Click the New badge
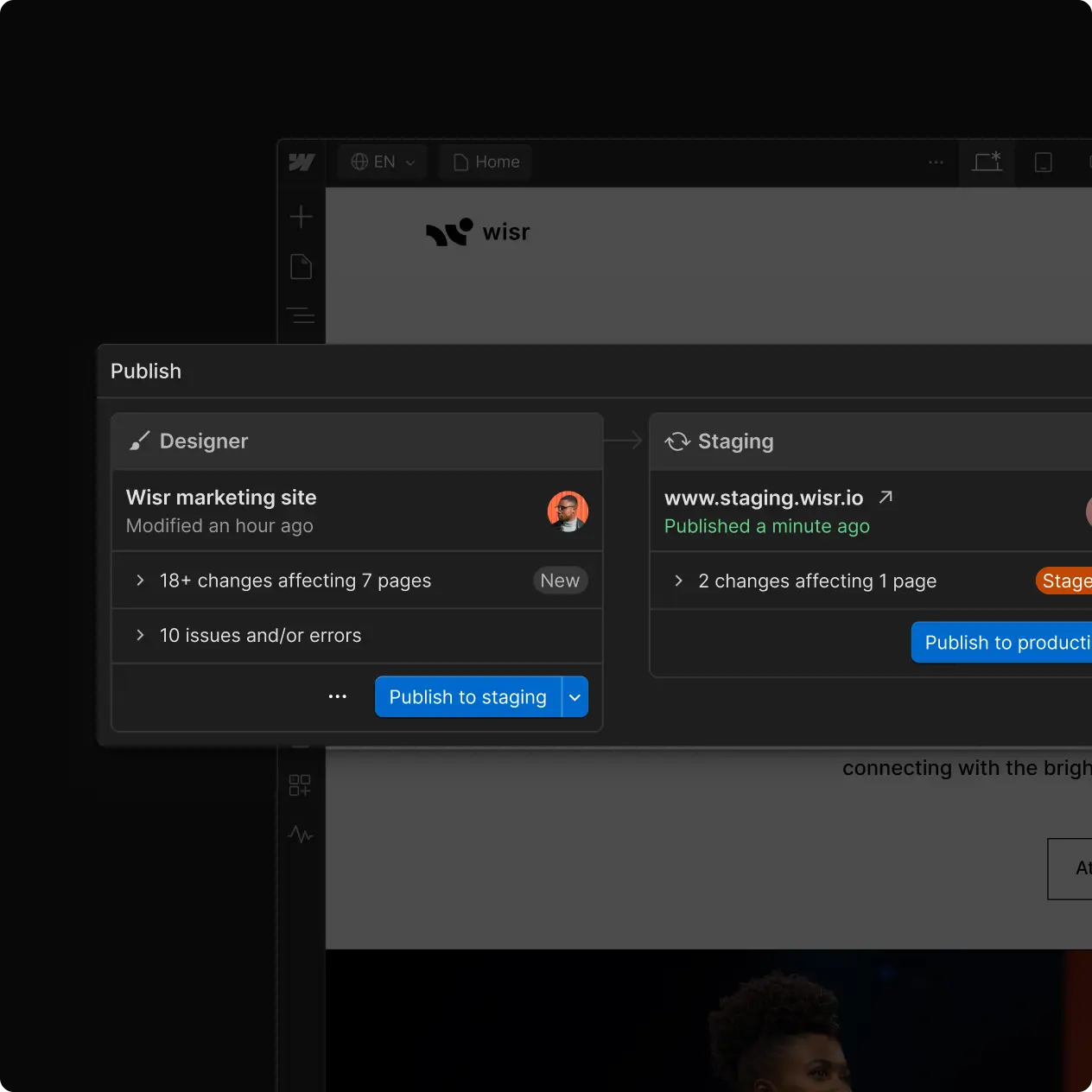 click(560, 581)
